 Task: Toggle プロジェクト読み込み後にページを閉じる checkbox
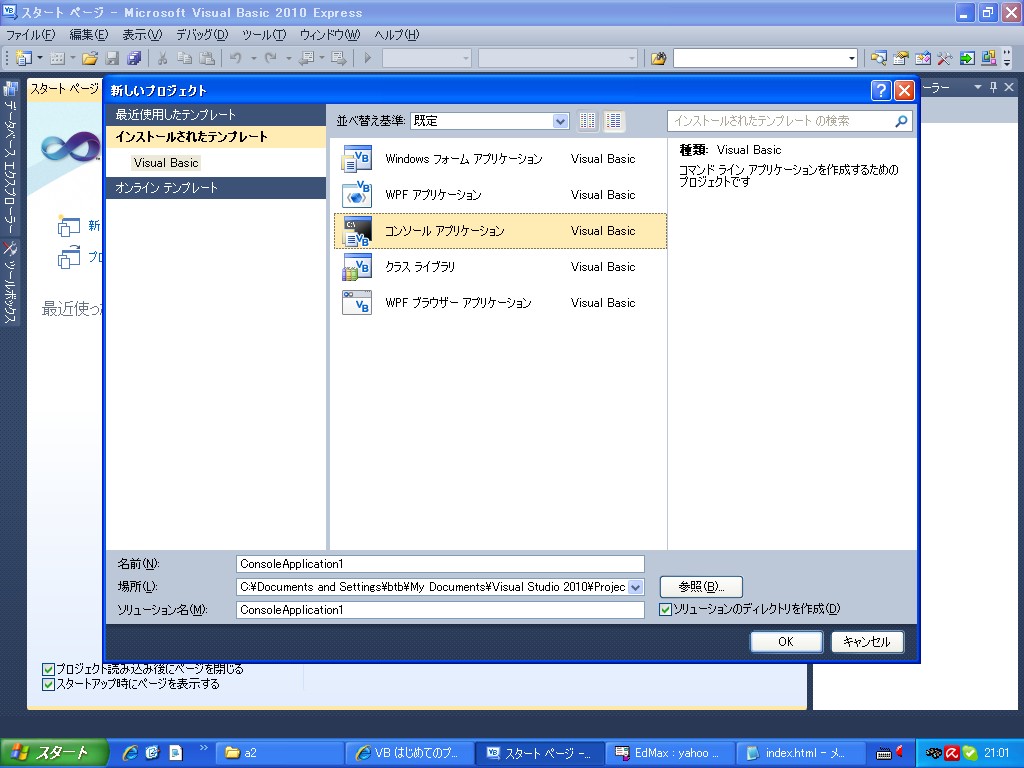tap(48, 669)
